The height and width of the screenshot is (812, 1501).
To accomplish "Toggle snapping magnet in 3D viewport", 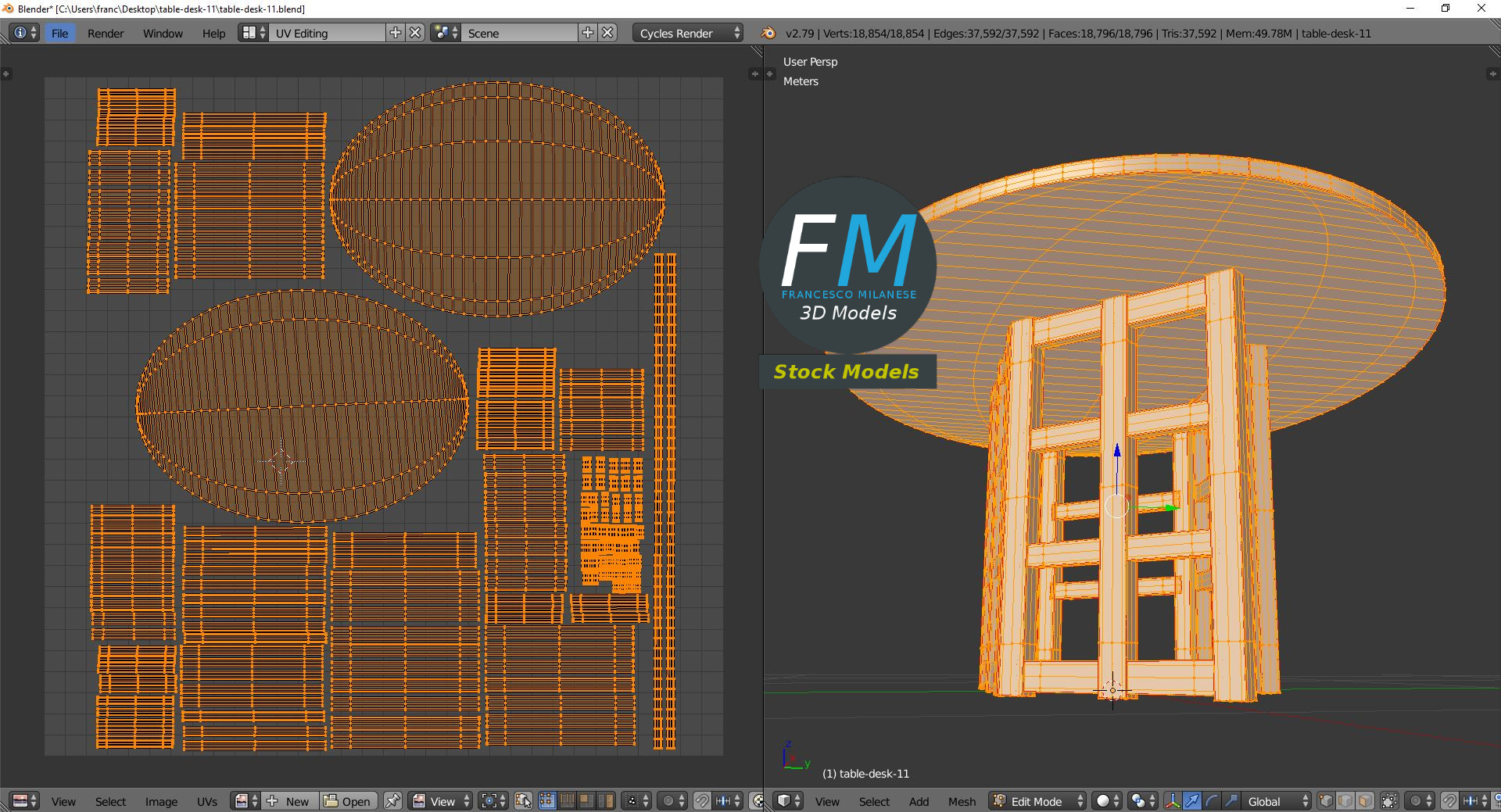I will (x=1449, y=801).
